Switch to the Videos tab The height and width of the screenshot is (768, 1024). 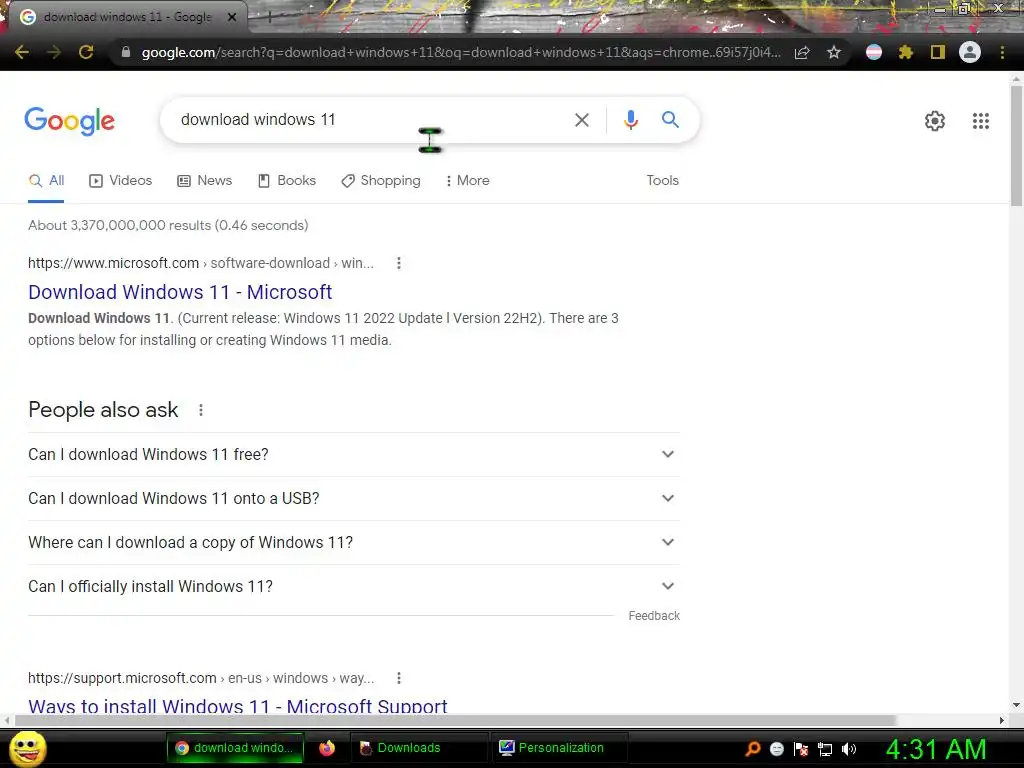pyautogui.click(x=121, y=181)
